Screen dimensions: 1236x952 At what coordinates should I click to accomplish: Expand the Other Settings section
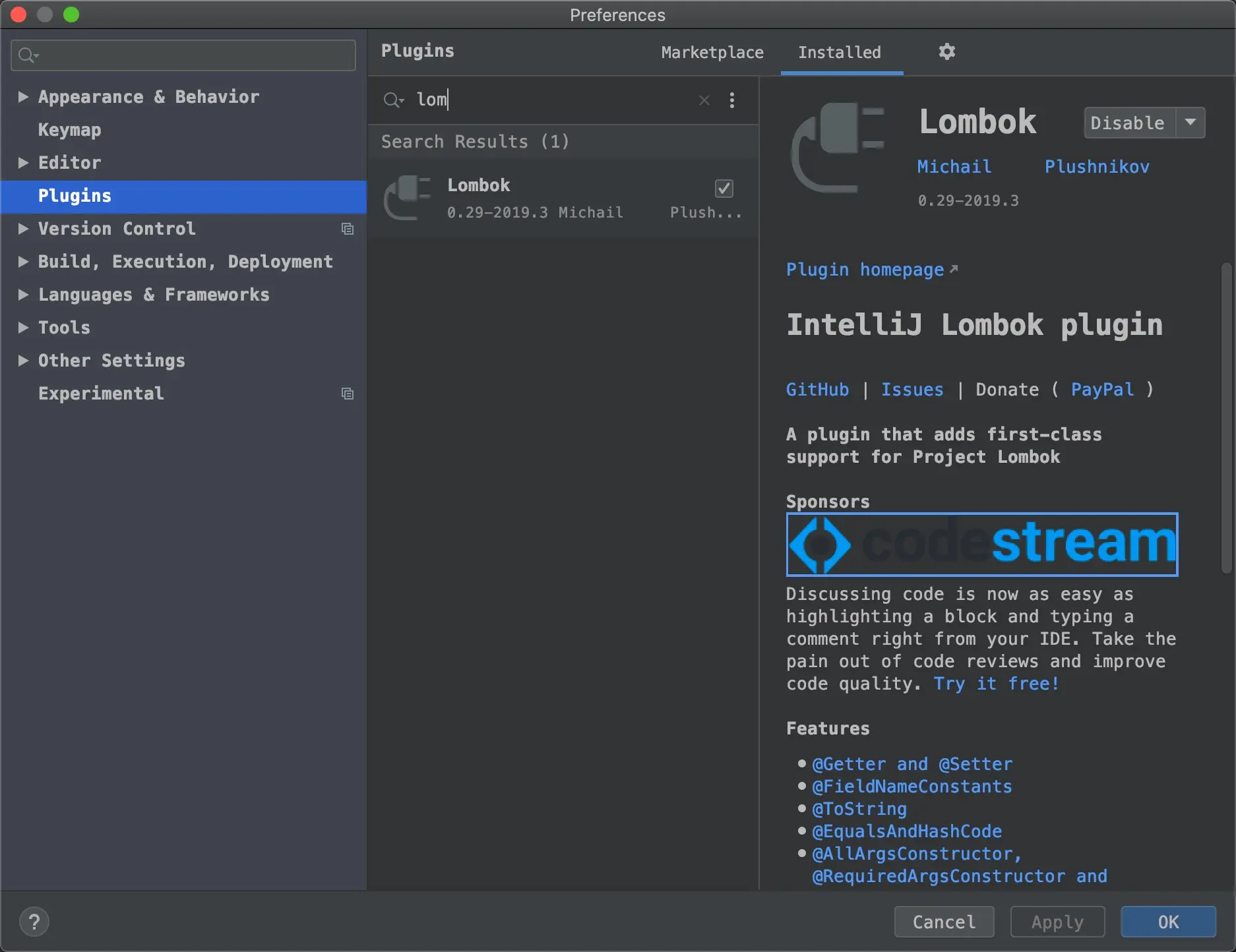coord(23,361)
